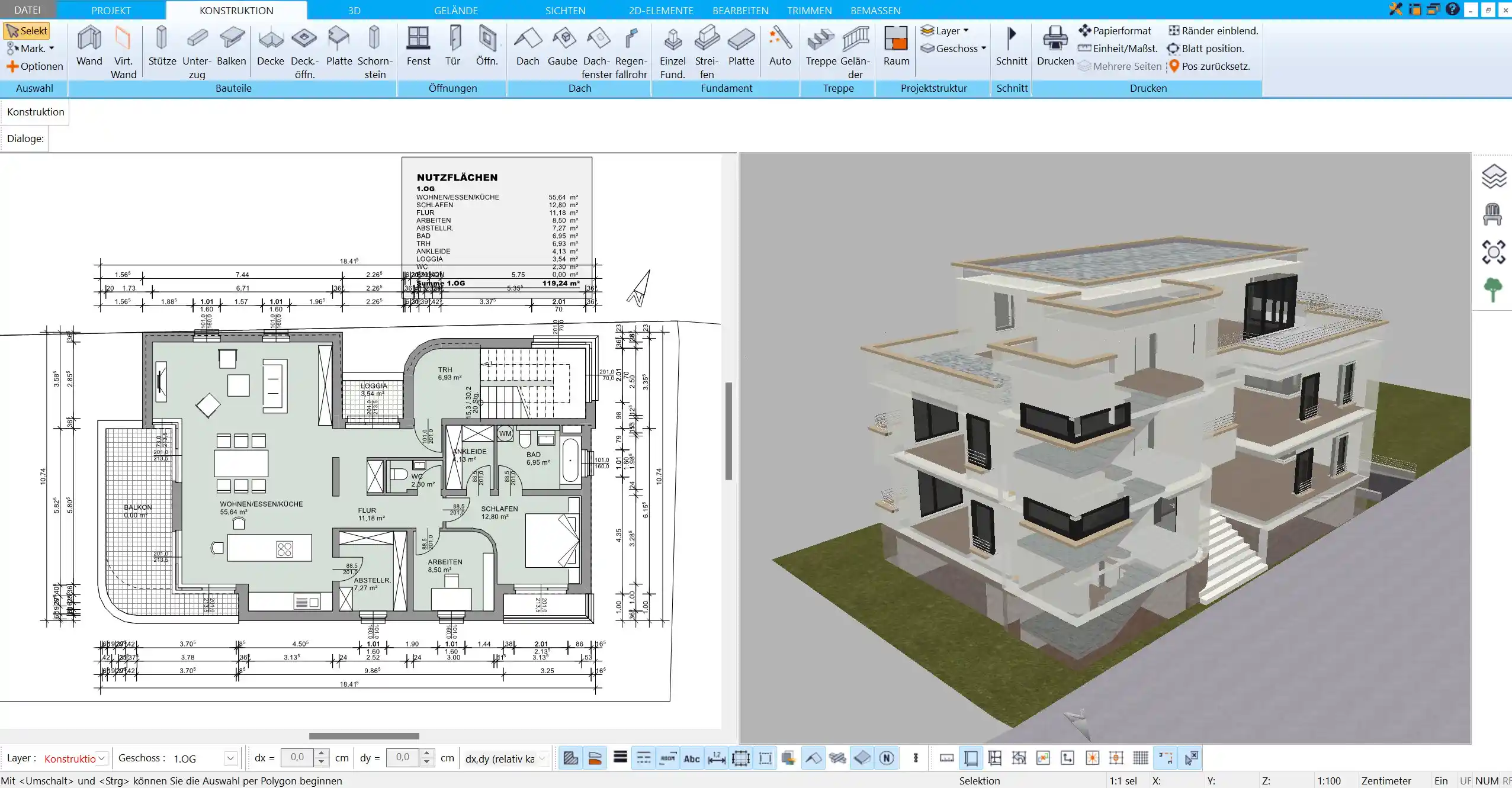Image resolution: width=1512 pixels, height=788 pixels.
Task: Create a Schnitt section
Action: (1012, 46)
